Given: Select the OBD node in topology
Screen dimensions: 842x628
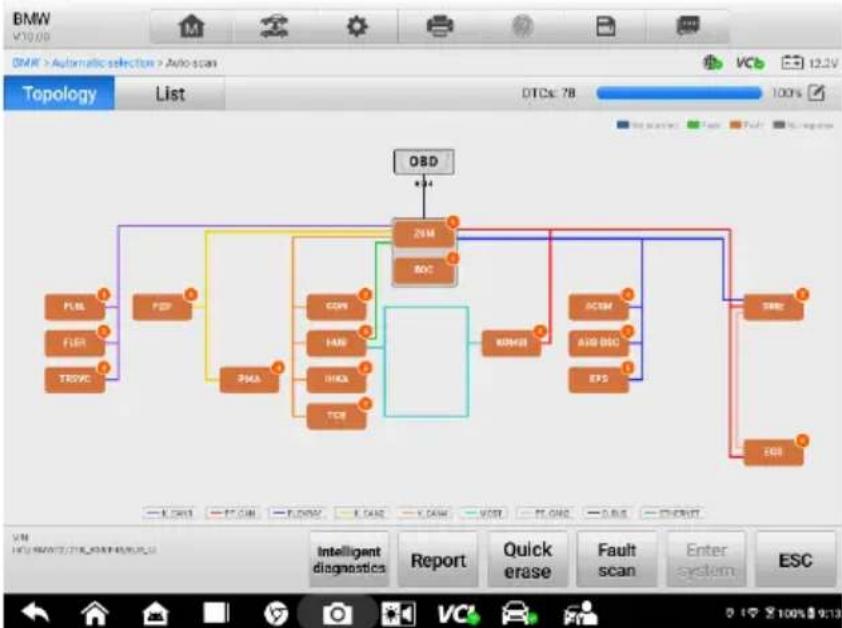Looking at the screenshot, I should coord(424,161).
